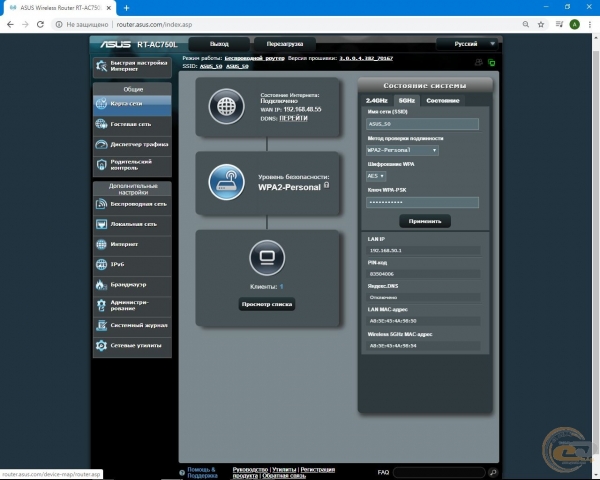Click the WPA-PSK key password field
This screenshot has width=600, height=480.
coord(422,202)
